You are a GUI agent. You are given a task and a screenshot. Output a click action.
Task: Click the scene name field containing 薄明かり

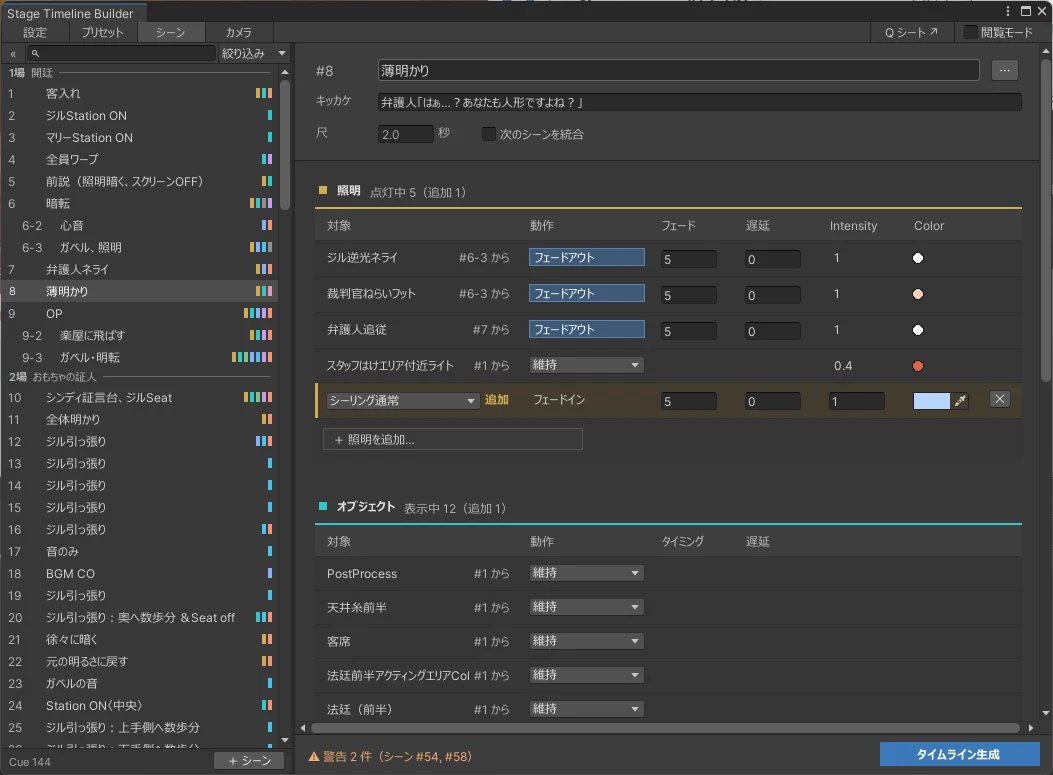[678, 71]
